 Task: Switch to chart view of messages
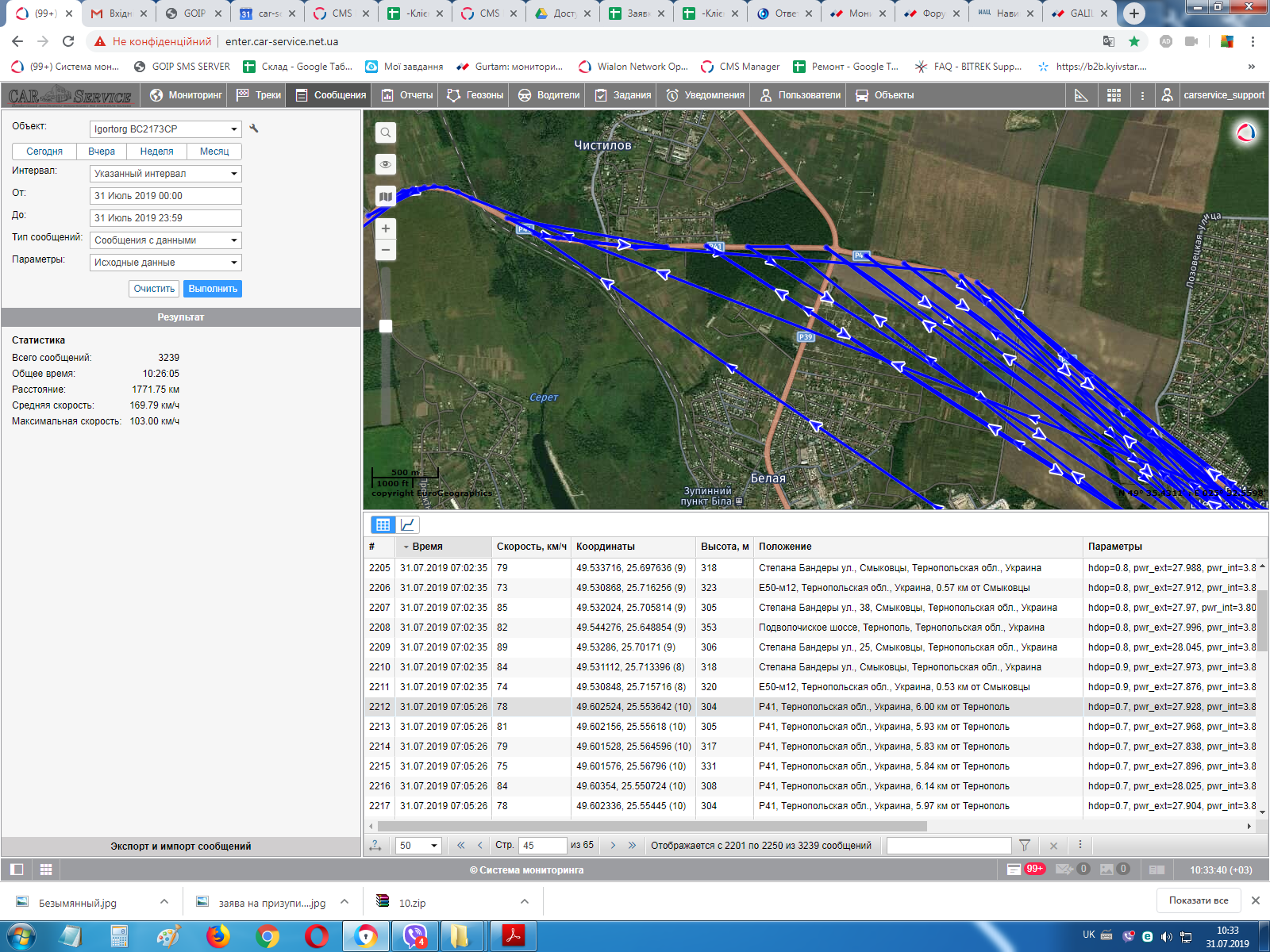click(x=408, y=524)
